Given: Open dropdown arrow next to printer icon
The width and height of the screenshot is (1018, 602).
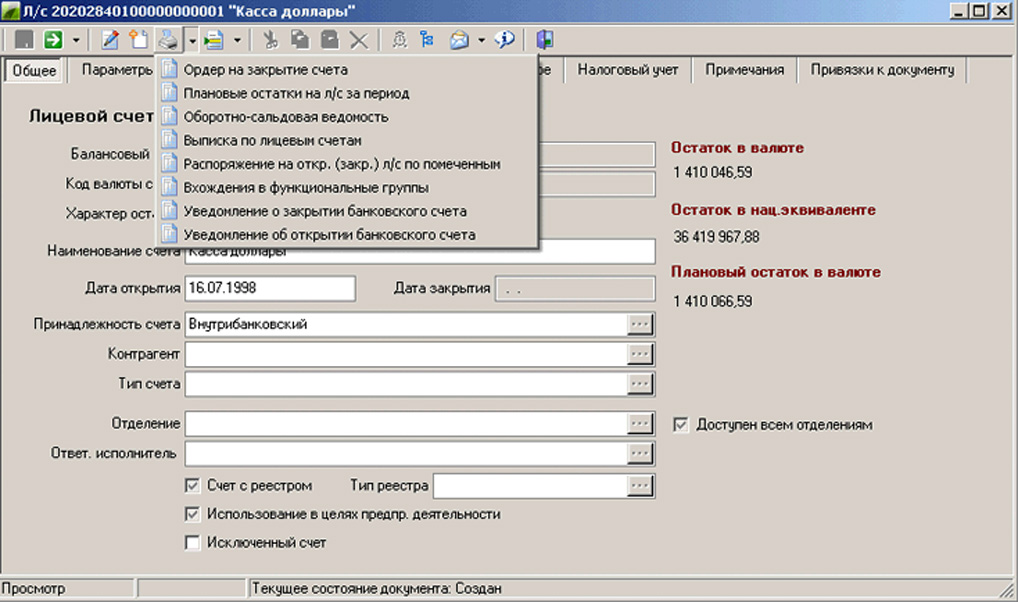Looking at the screenshot, I should pyautogui.click(x=191, y=40).
